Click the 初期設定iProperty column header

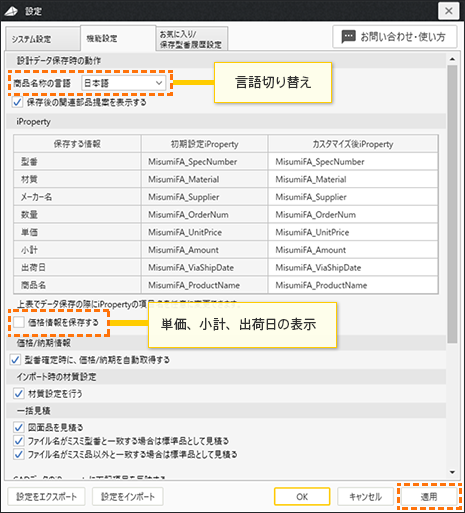click(204, 144)
